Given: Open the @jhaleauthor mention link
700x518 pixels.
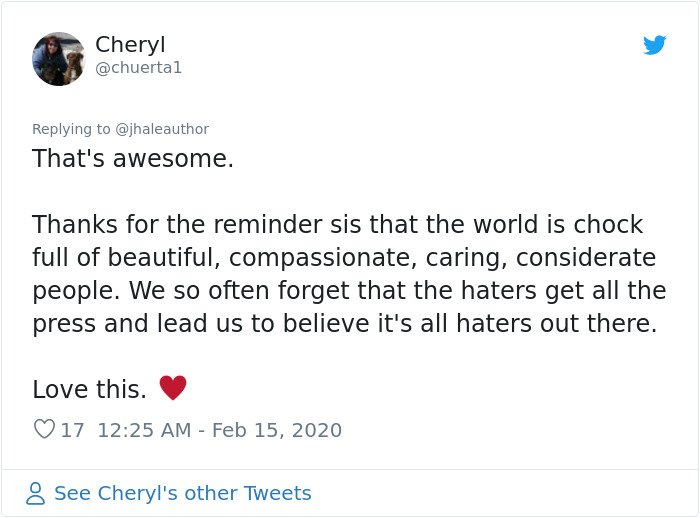Looking at the screenshot, I should [163, 129].
